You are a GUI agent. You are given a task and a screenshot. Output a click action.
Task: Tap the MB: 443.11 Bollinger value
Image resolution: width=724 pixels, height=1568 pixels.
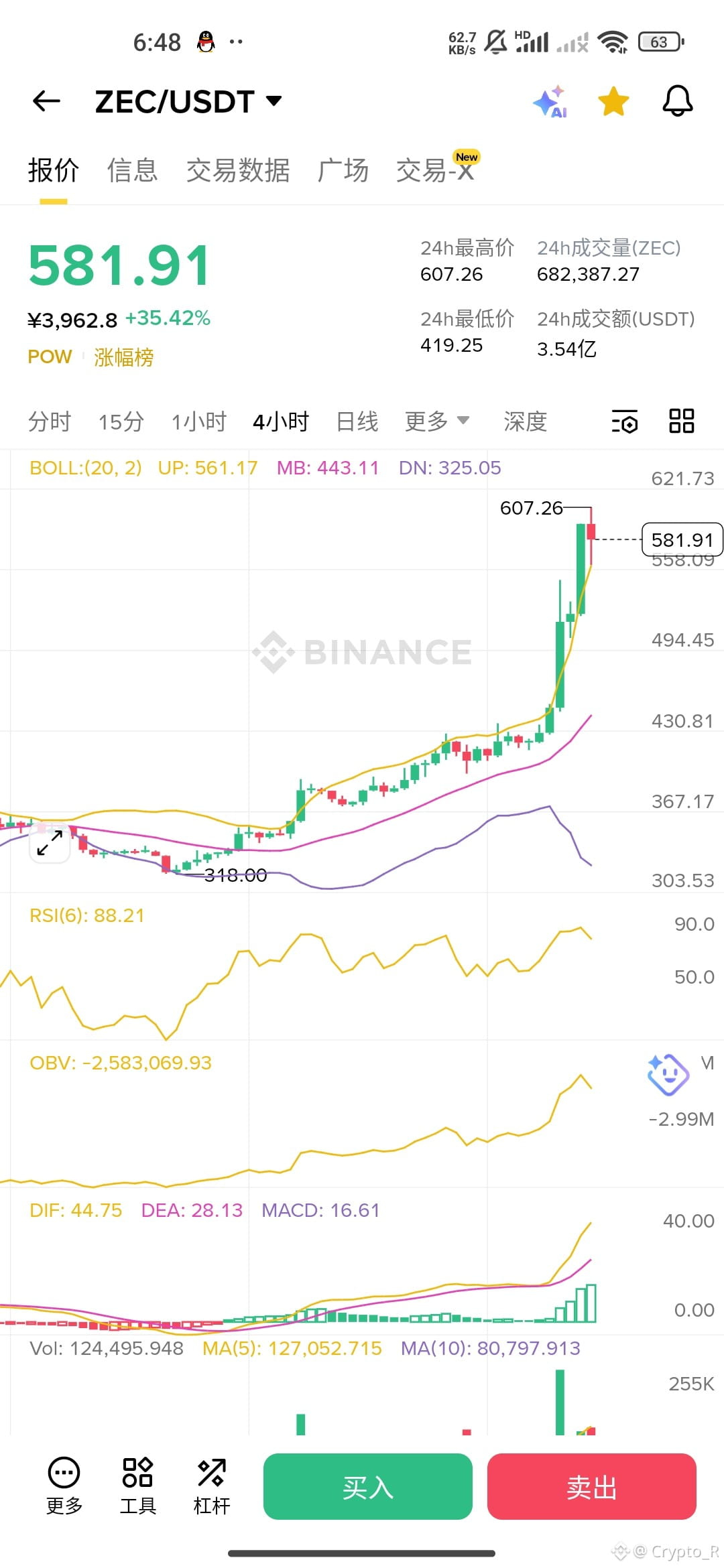[328, 468]
